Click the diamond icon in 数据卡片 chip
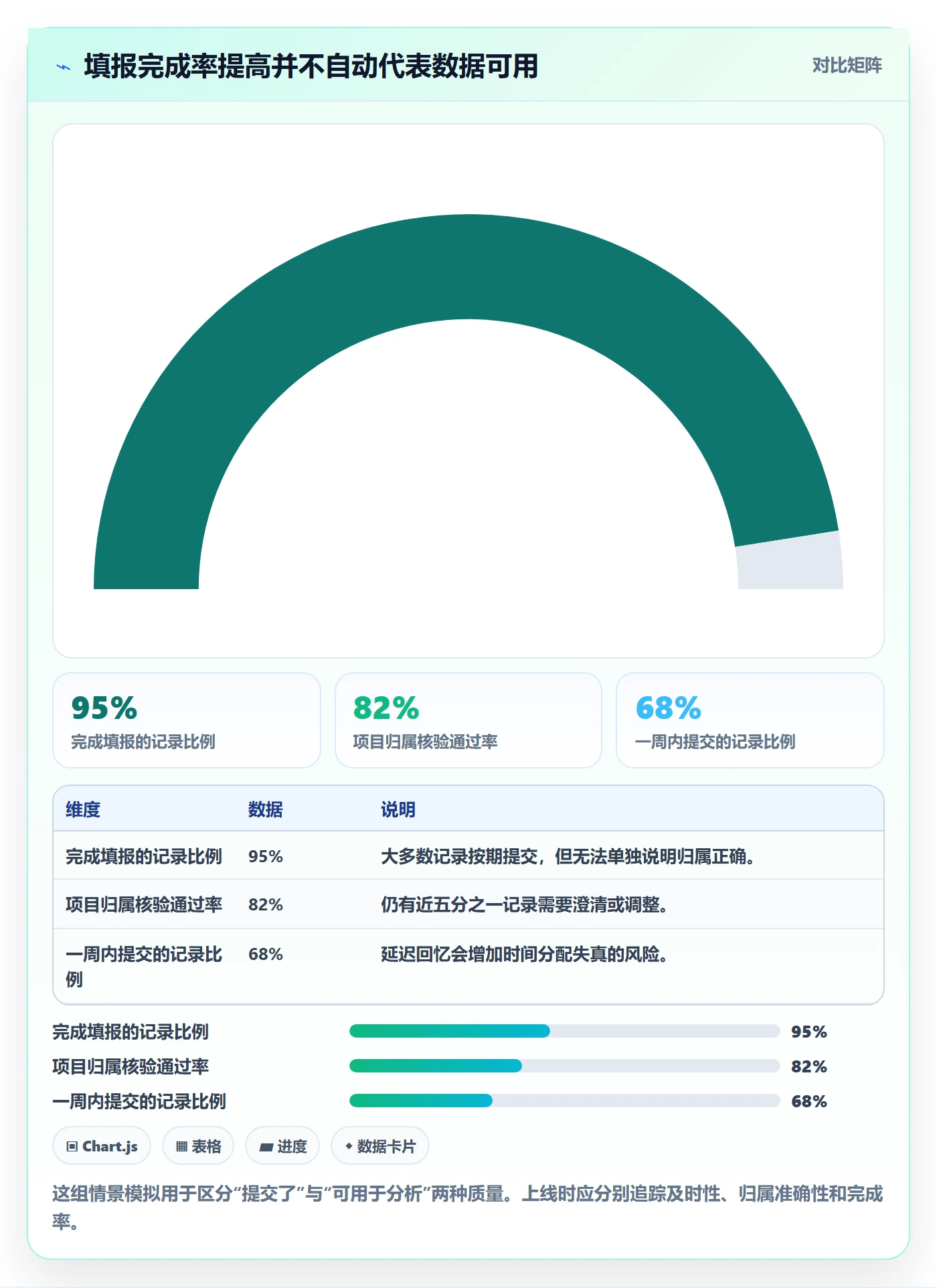The height and width of the screenshot is (1288, 937). point(349,1147)
